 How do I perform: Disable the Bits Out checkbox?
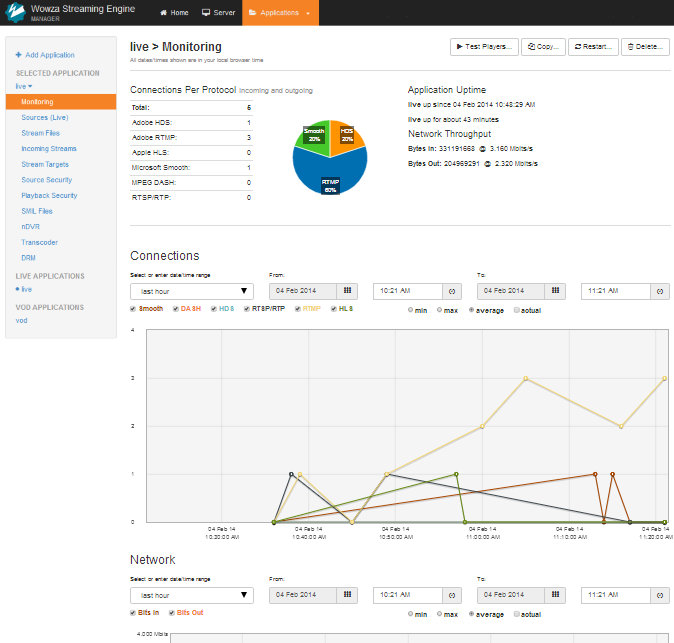pyautogui.click(x=172, y=612)
